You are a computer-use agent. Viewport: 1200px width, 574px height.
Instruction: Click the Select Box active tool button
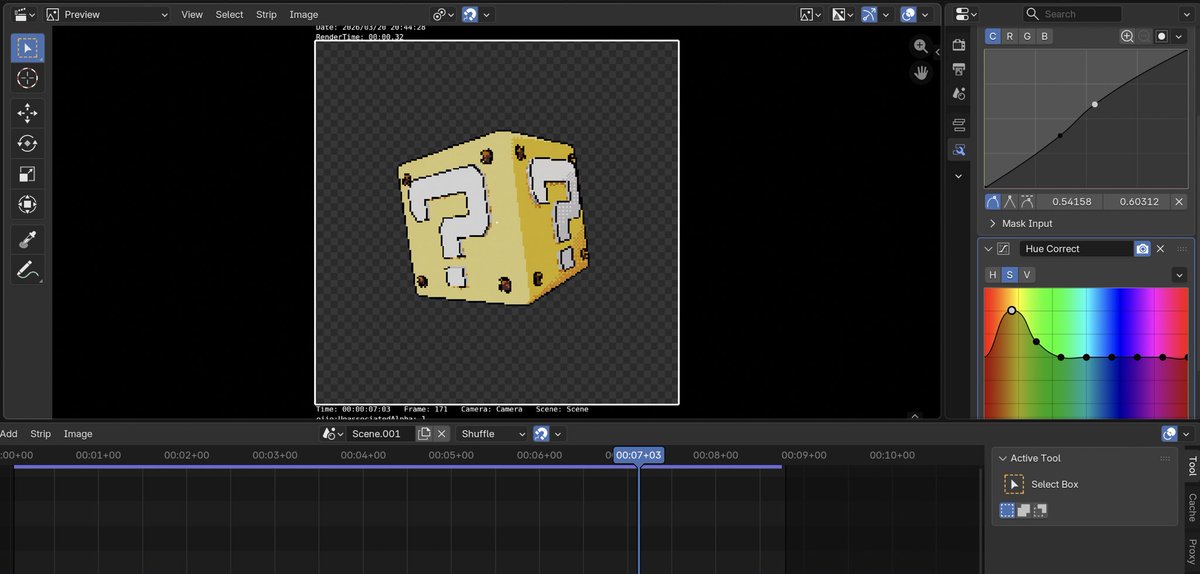1014,485
